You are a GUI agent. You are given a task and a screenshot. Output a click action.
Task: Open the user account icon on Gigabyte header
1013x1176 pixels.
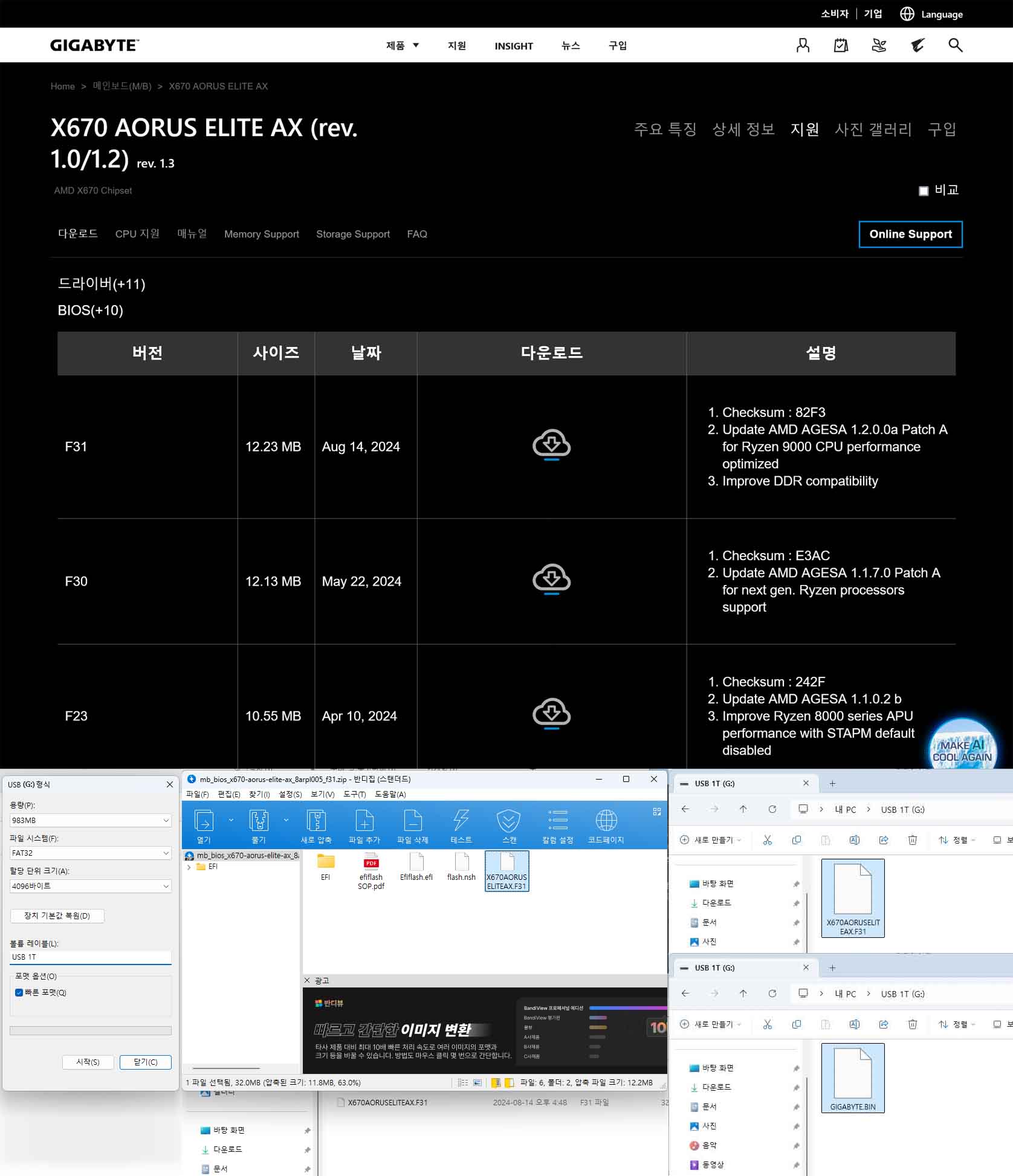click(x=803, y=45)
